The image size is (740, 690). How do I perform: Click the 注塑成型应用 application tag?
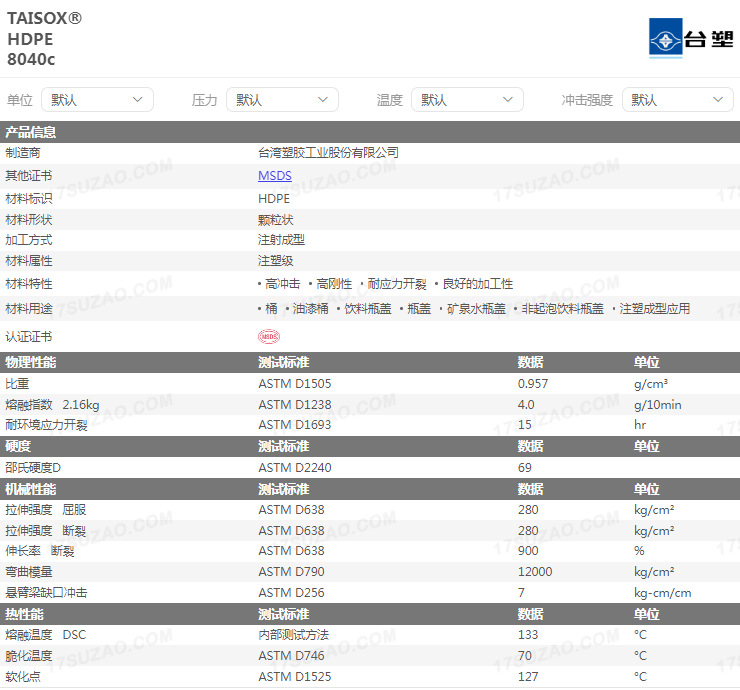[655, 309]
